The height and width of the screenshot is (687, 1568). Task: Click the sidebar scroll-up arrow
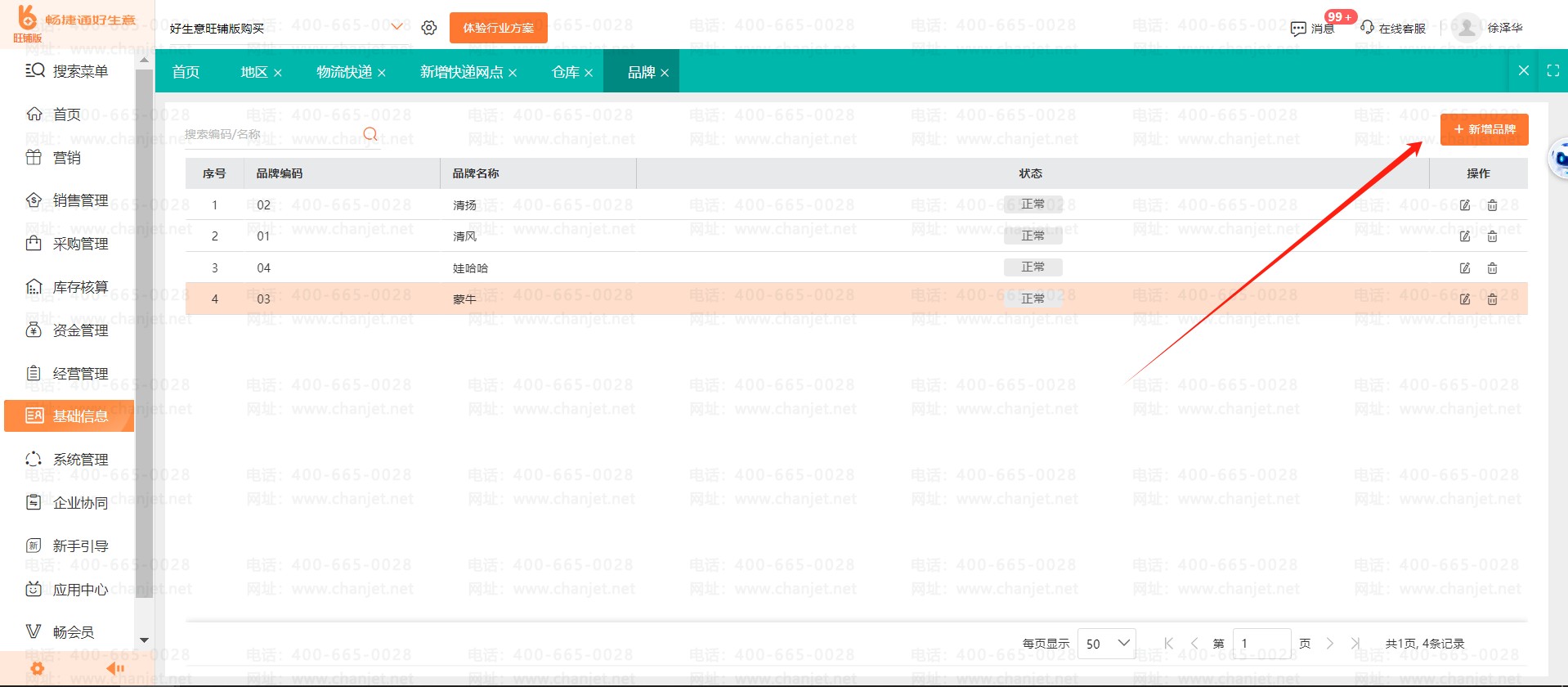pyautogui.click(x=144, y=60)
